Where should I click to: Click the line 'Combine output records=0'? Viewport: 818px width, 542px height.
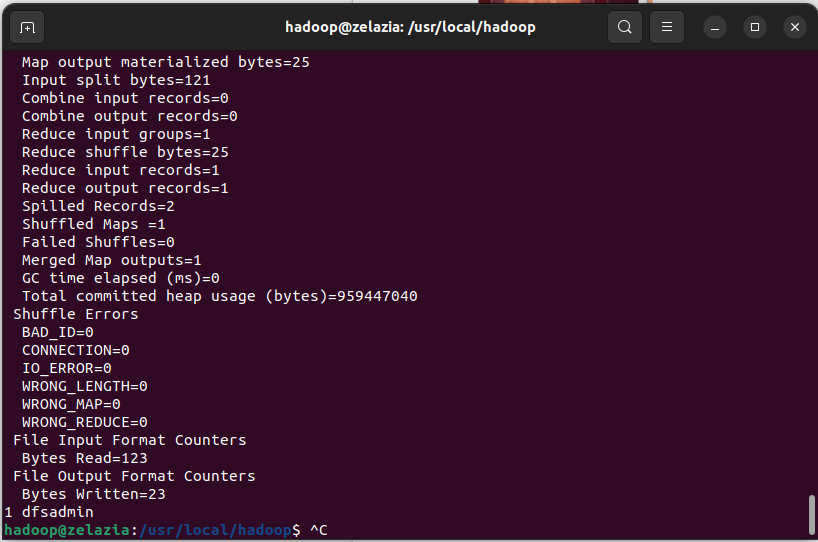pyautogui.click(x=129, y=116)
